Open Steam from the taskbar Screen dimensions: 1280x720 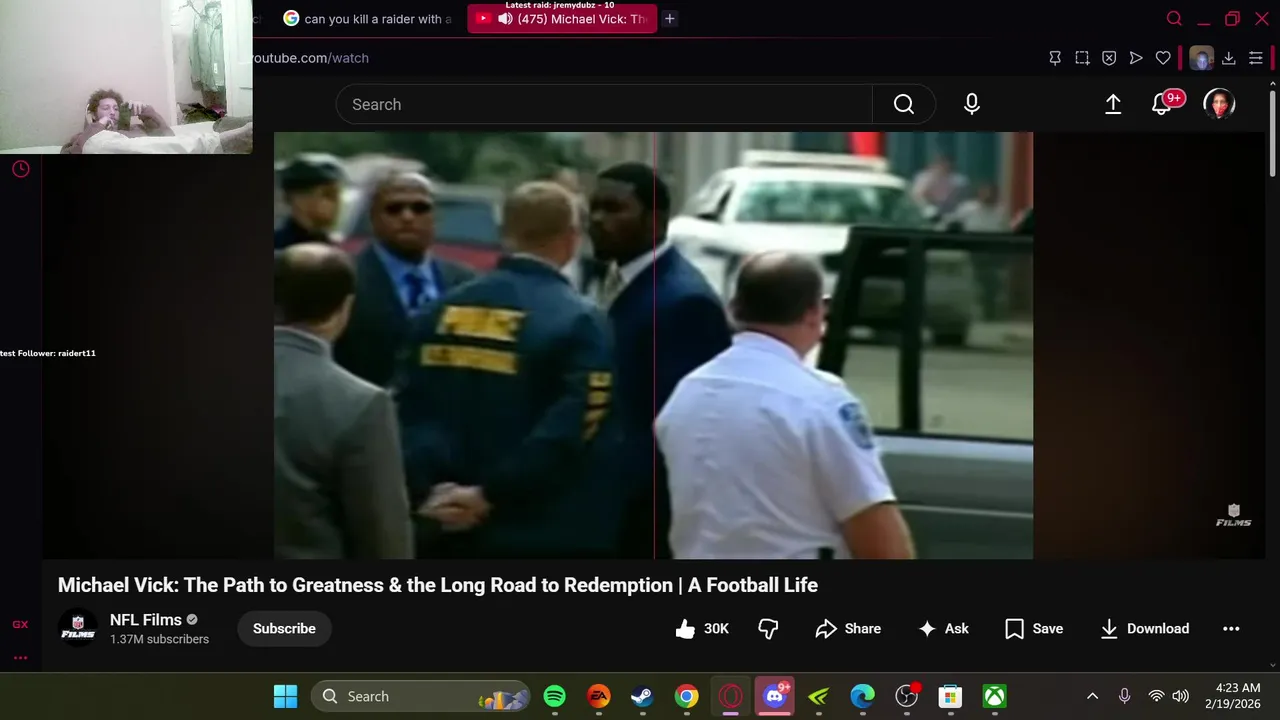pyautogui.click(x=643, y=696)
